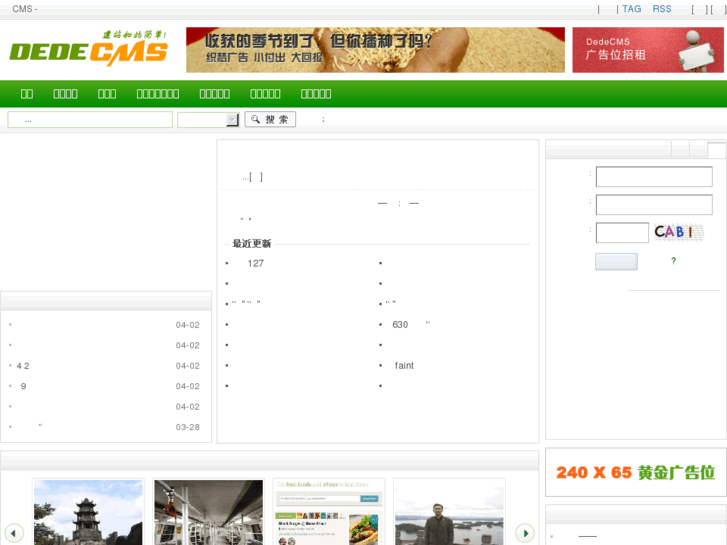The width and height of the screenshot is (727, 545).
Task: Focus the site search keyword field
Action: [90, 120]
